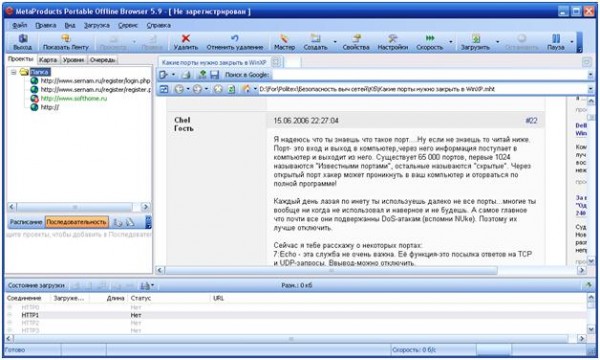Click the close-tab icon beside the WinXP tab
The height and width of the screenshot is (360, 600).
[x=276, y=62]
